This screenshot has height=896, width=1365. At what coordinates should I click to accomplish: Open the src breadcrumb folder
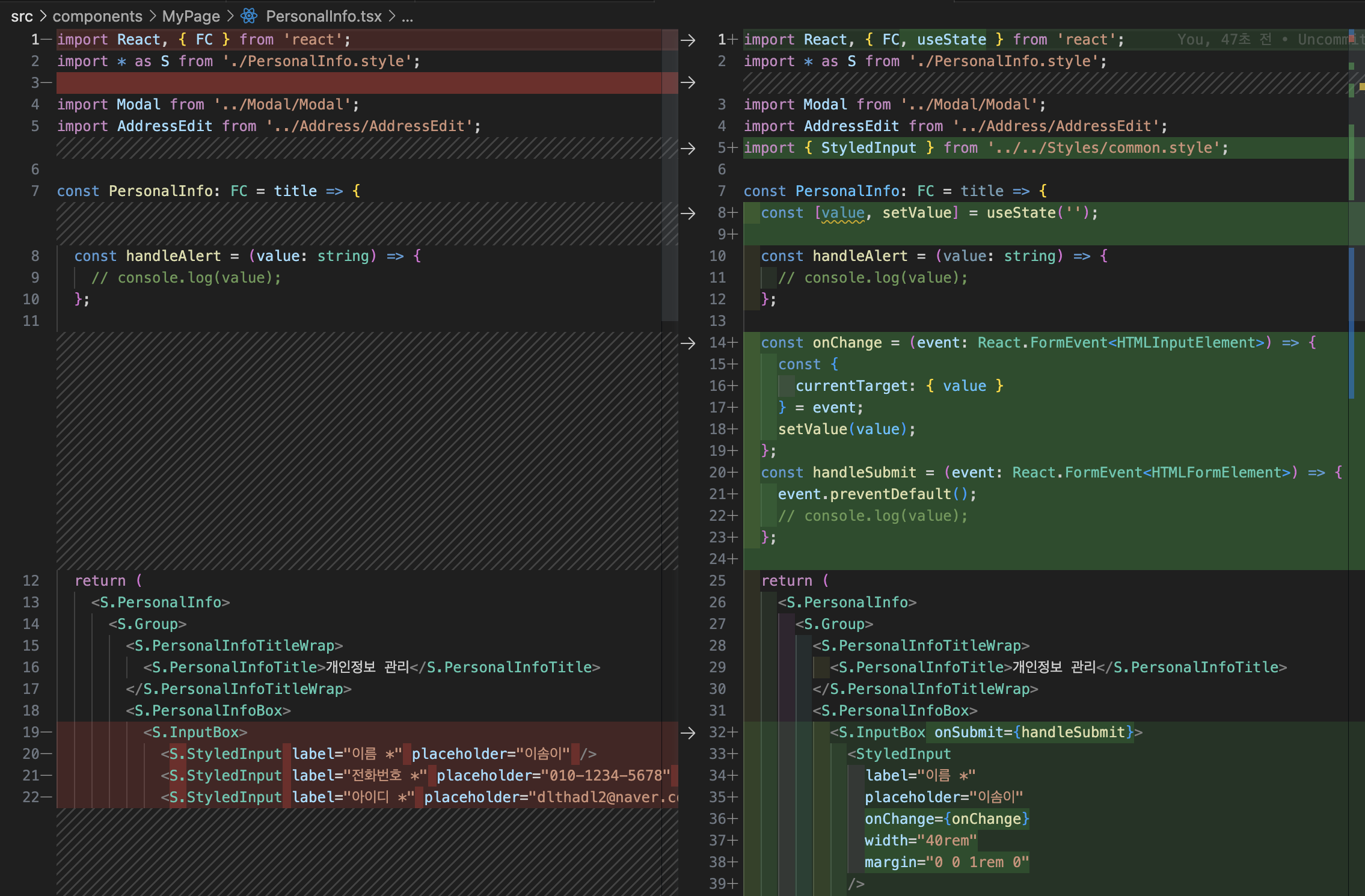(x=22, y=16)
